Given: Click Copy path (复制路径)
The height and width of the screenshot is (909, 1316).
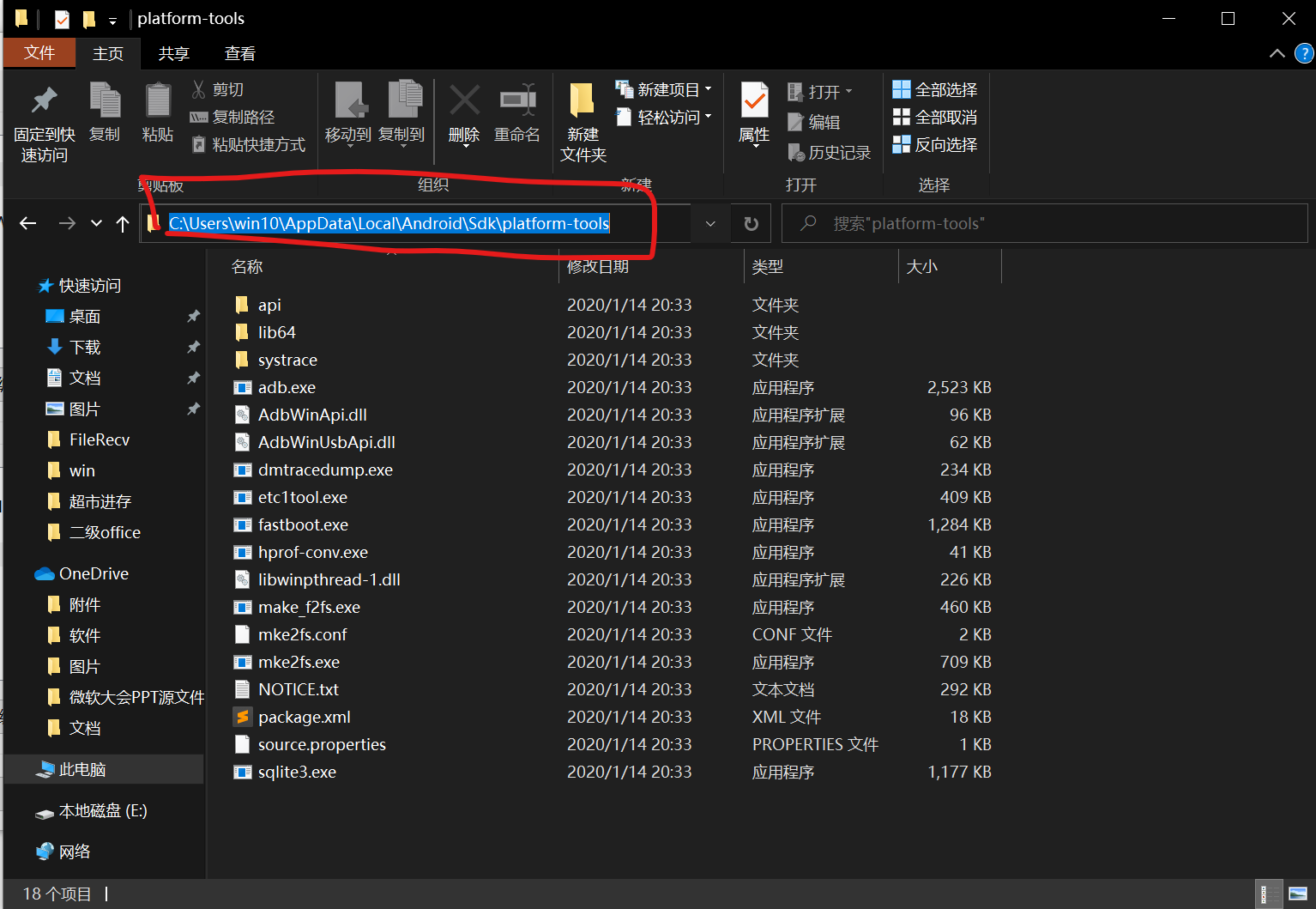Looking at the screenshot, I should click(x=232, y=117).
